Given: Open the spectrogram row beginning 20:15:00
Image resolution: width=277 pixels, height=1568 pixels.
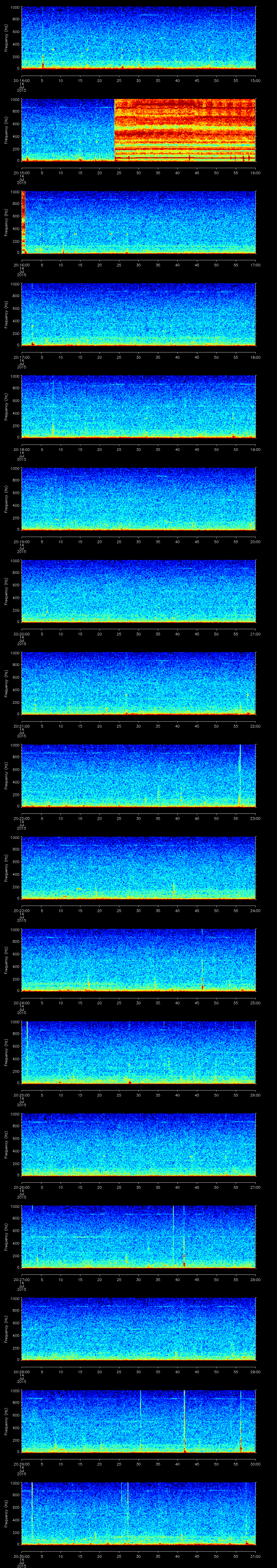Looking at the screenshot, I should pyautogui.click(x=139, y=130).
